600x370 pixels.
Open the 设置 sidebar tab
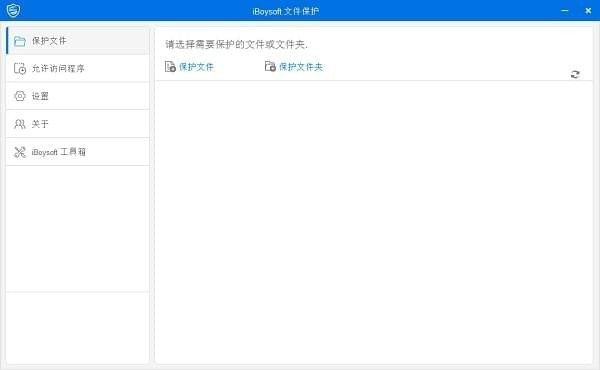(78, 96)
